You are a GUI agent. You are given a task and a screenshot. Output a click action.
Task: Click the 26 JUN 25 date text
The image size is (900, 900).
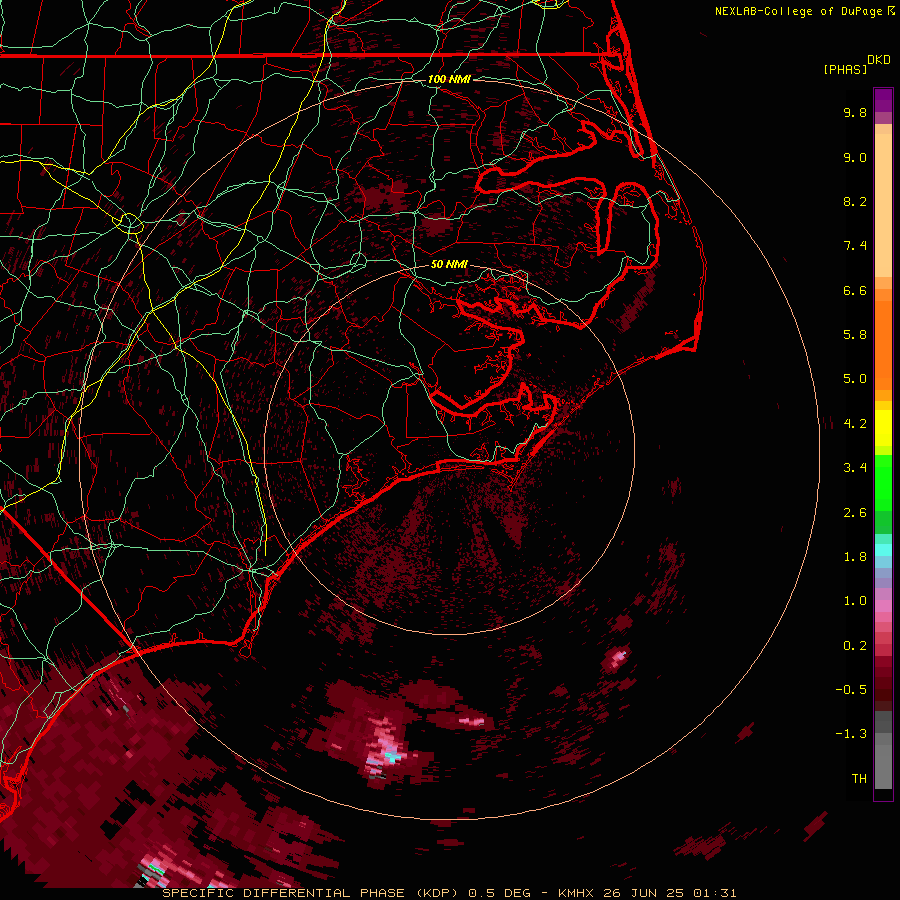point(642,893)
